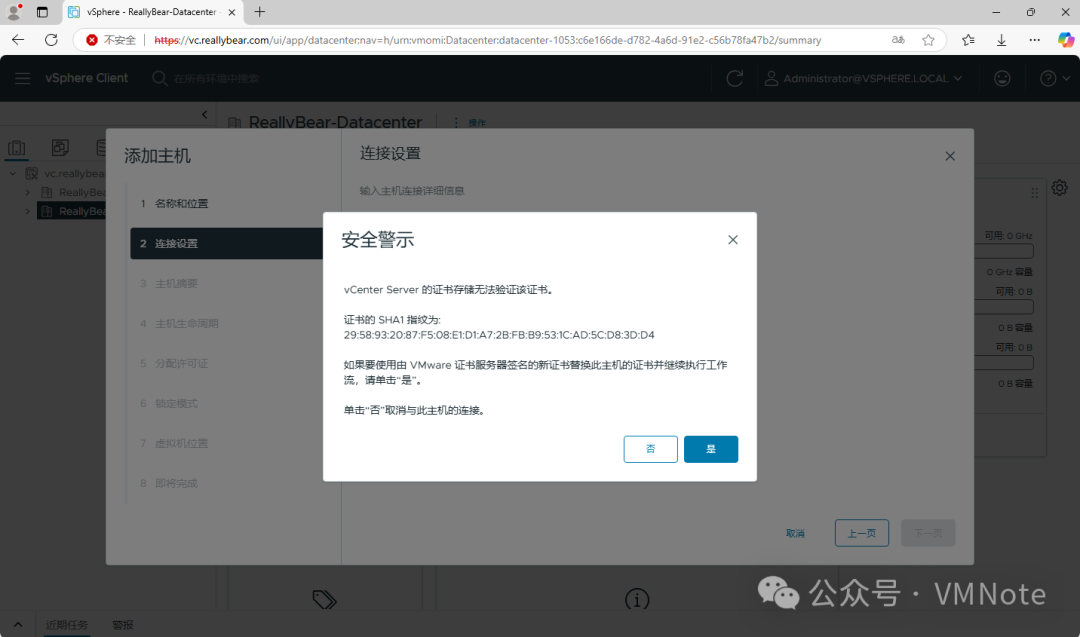The width and height of the screenshot is (1080, 637).
Task: Click the card drag handle dots icon
Action: (x=1034, y=194)
